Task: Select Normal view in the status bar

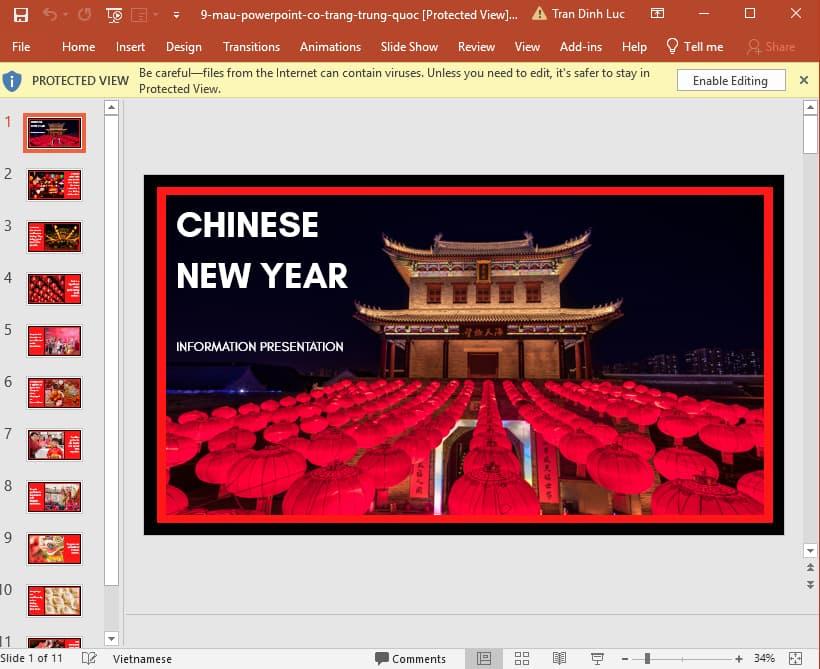Action: coord(484,658)
